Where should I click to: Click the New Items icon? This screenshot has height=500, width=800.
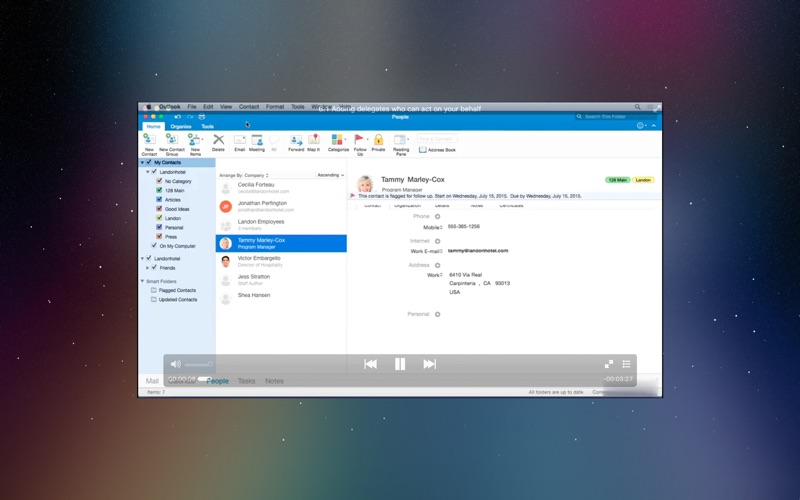coord(193,139)
